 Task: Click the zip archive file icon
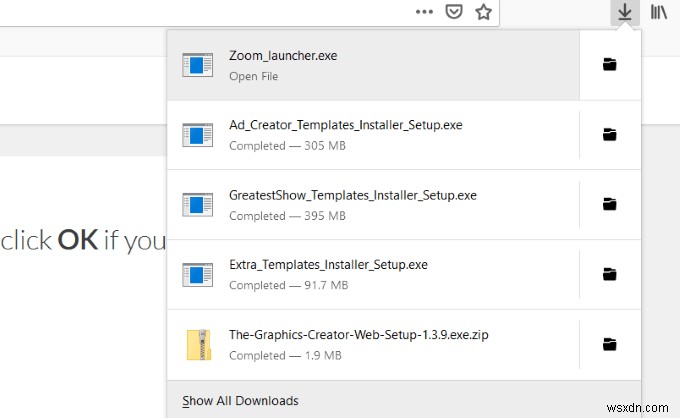pos(198,345)
